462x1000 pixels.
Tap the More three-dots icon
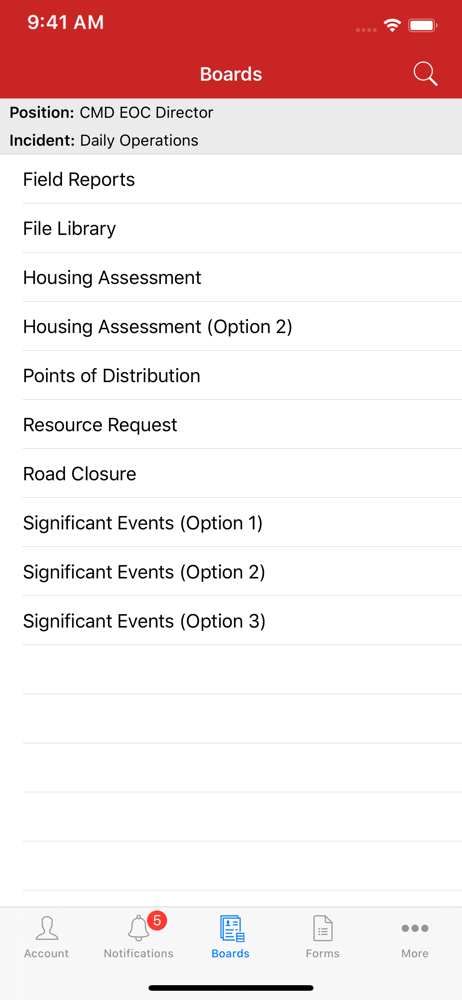pyautogui.click(x=415, y=929)
